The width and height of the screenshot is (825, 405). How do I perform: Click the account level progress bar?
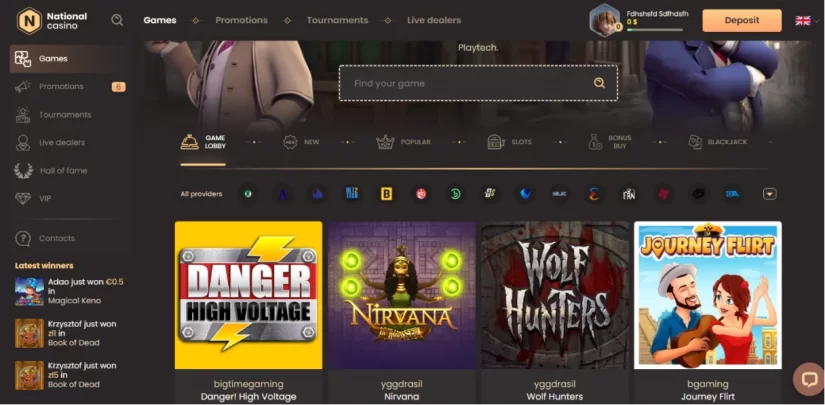tap(655, 30)
